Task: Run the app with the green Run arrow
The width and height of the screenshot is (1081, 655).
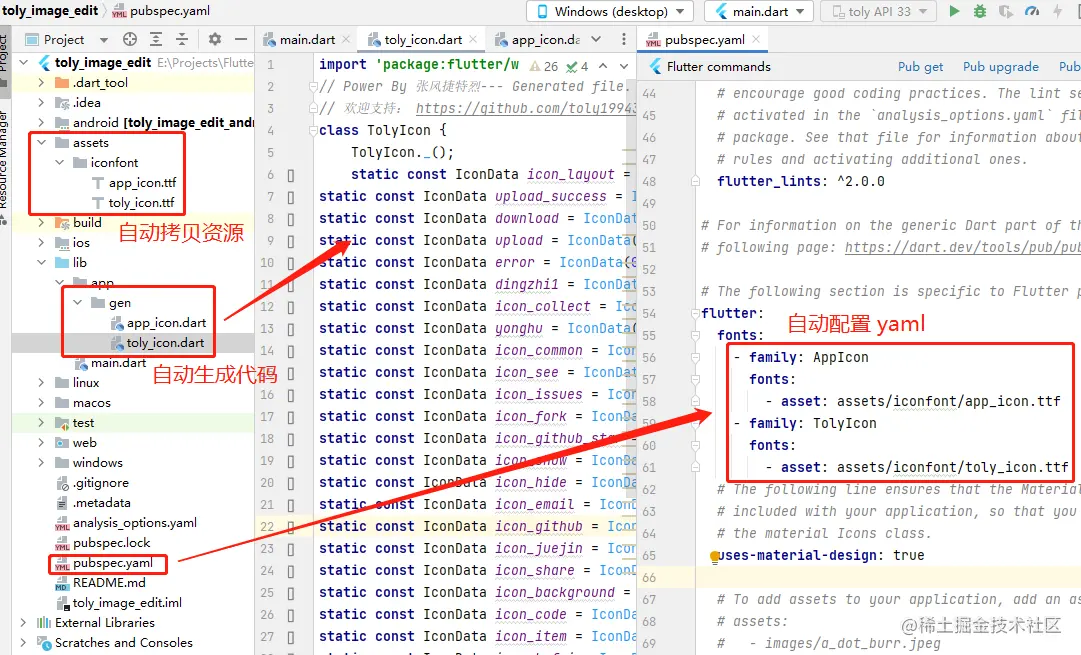Action: (x=954, y=11)
